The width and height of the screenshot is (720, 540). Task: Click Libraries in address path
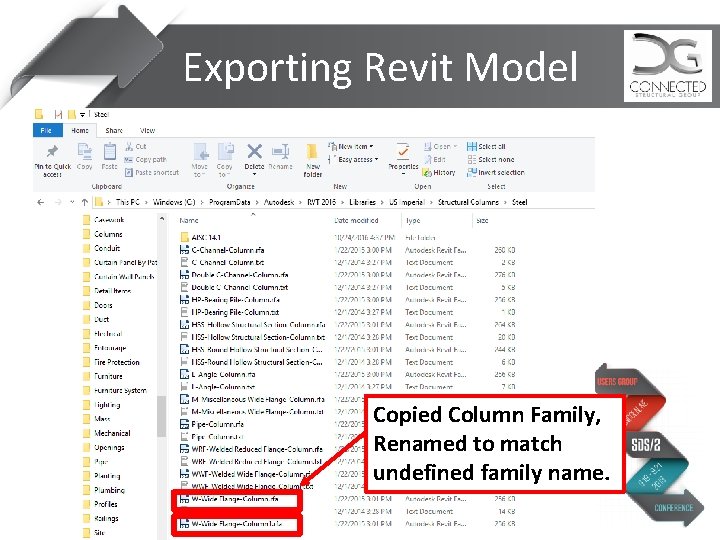click(362, 202)
